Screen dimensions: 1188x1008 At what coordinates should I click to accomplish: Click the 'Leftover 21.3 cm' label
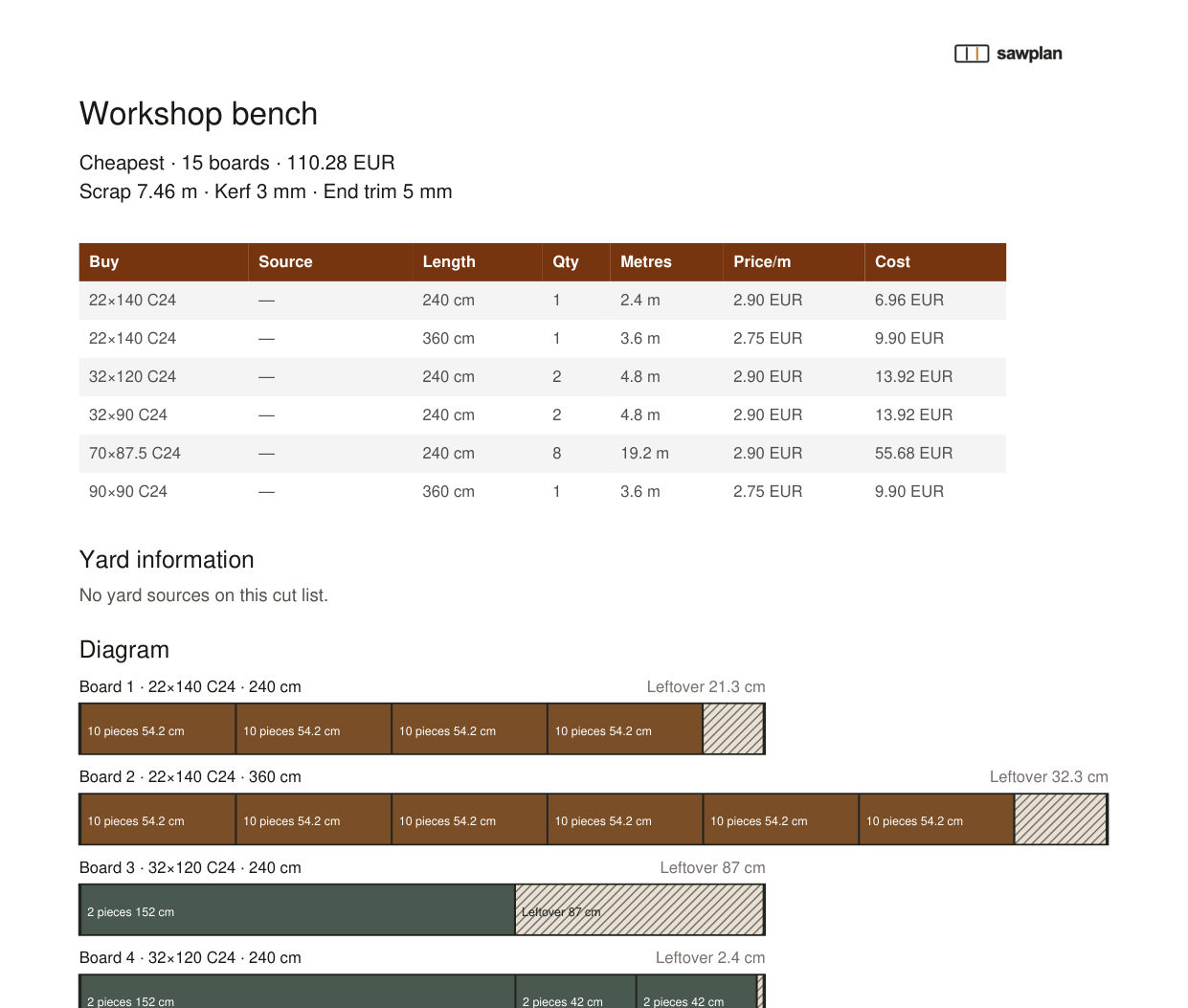click(x=706, y=686)
